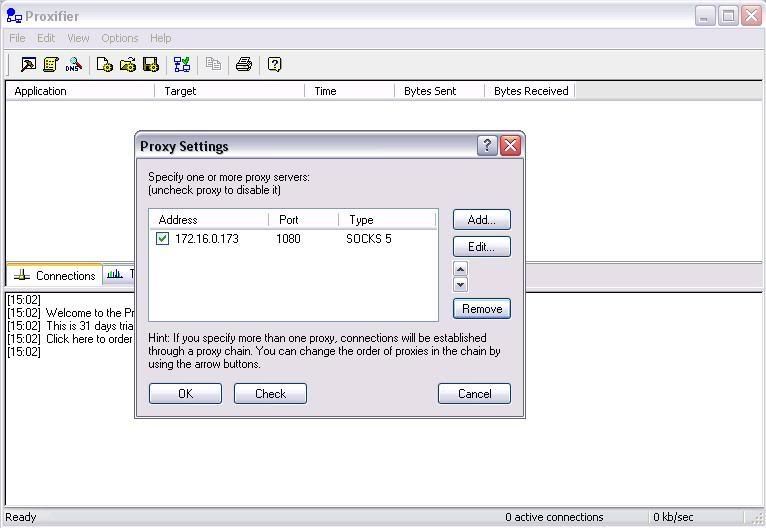The width and height of the screenshot is (766, 528).
Task: Click the network computers check icon
Action: click(182, 64)
